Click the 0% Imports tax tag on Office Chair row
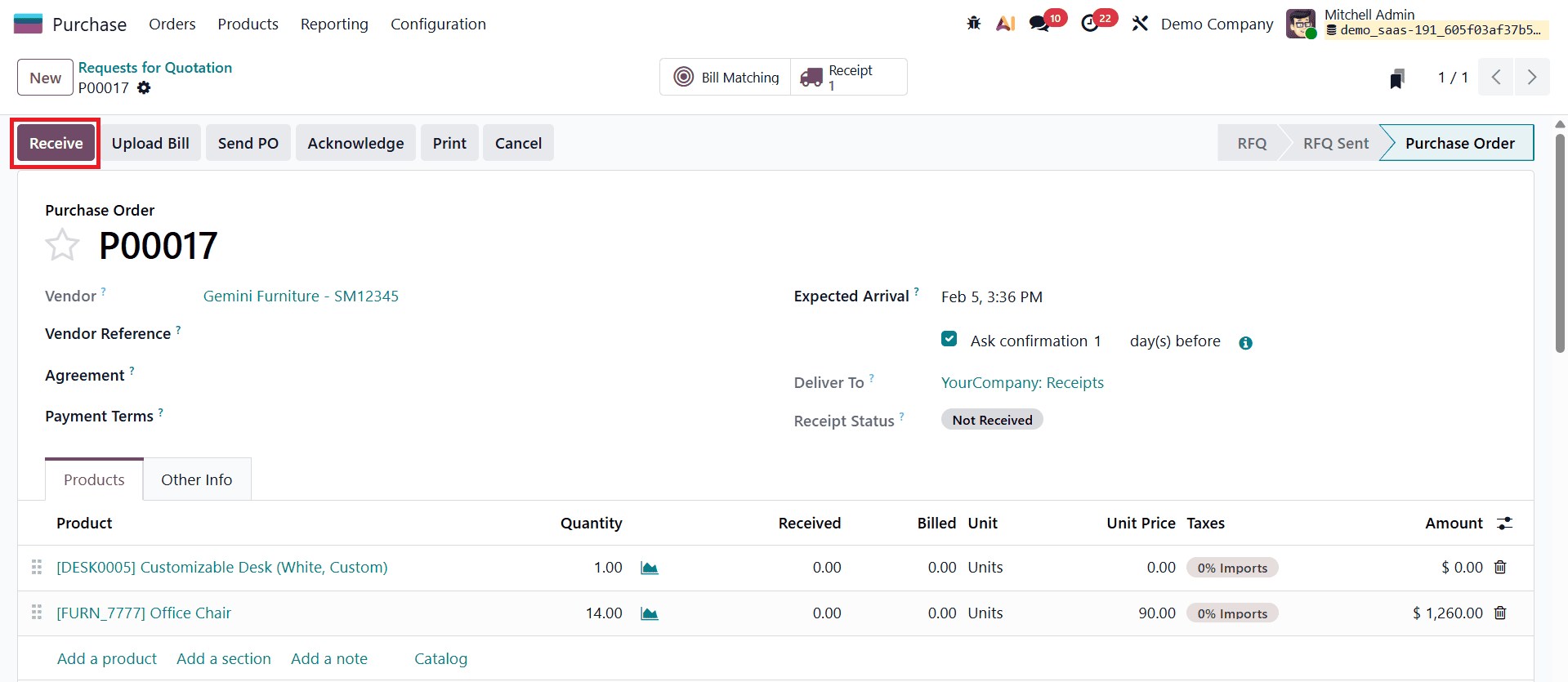Screen dimensions: 1568x682 pyautogui.click(x=1232, y=613)
